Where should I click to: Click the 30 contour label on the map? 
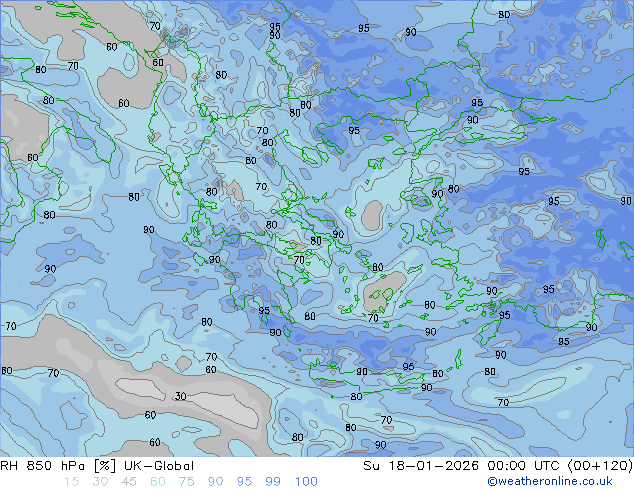click(x=180, y=396)
